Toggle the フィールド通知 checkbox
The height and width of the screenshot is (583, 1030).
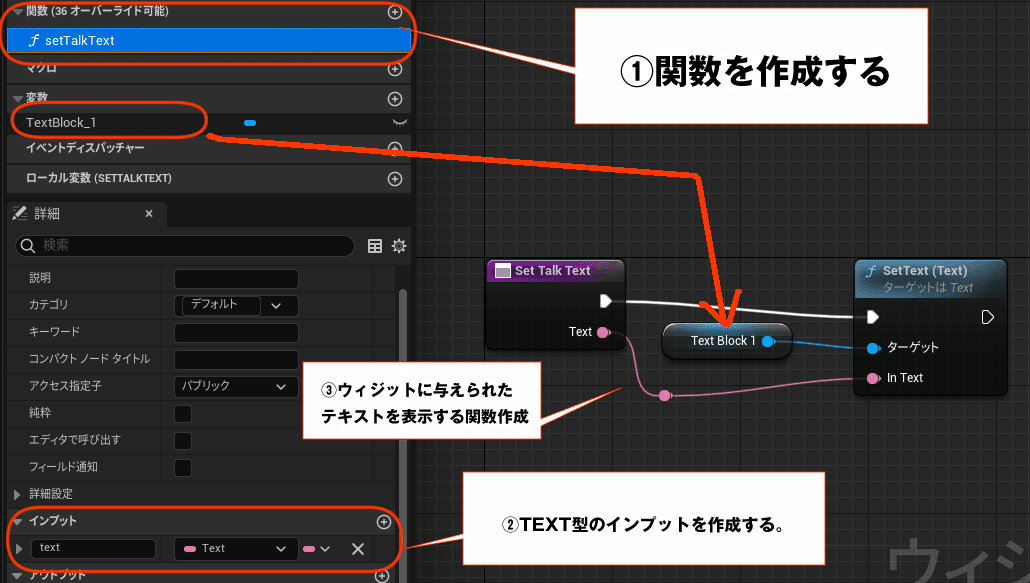pos(183,467)
